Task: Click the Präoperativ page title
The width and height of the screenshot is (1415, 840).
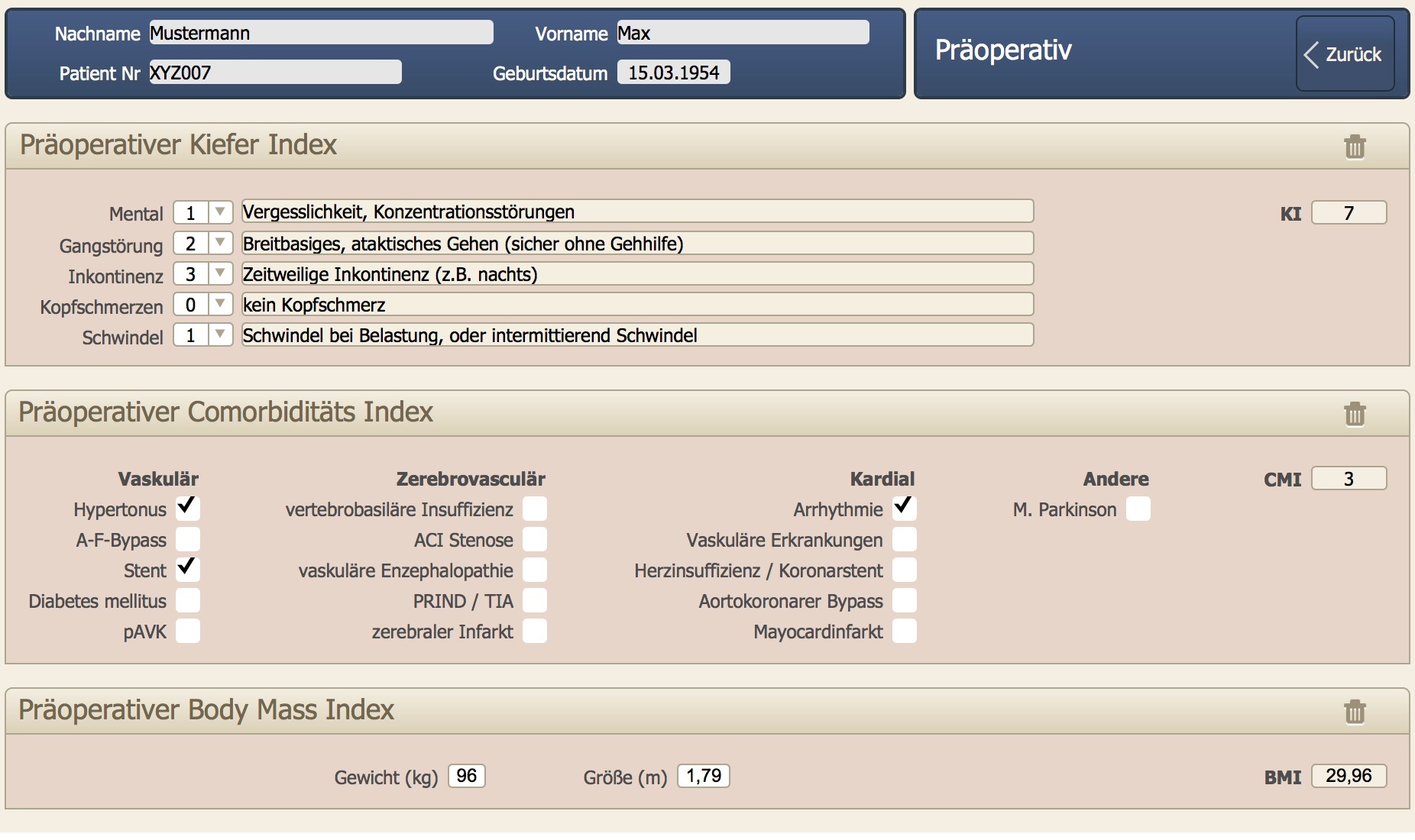Action: click(x=1003, y=50)
